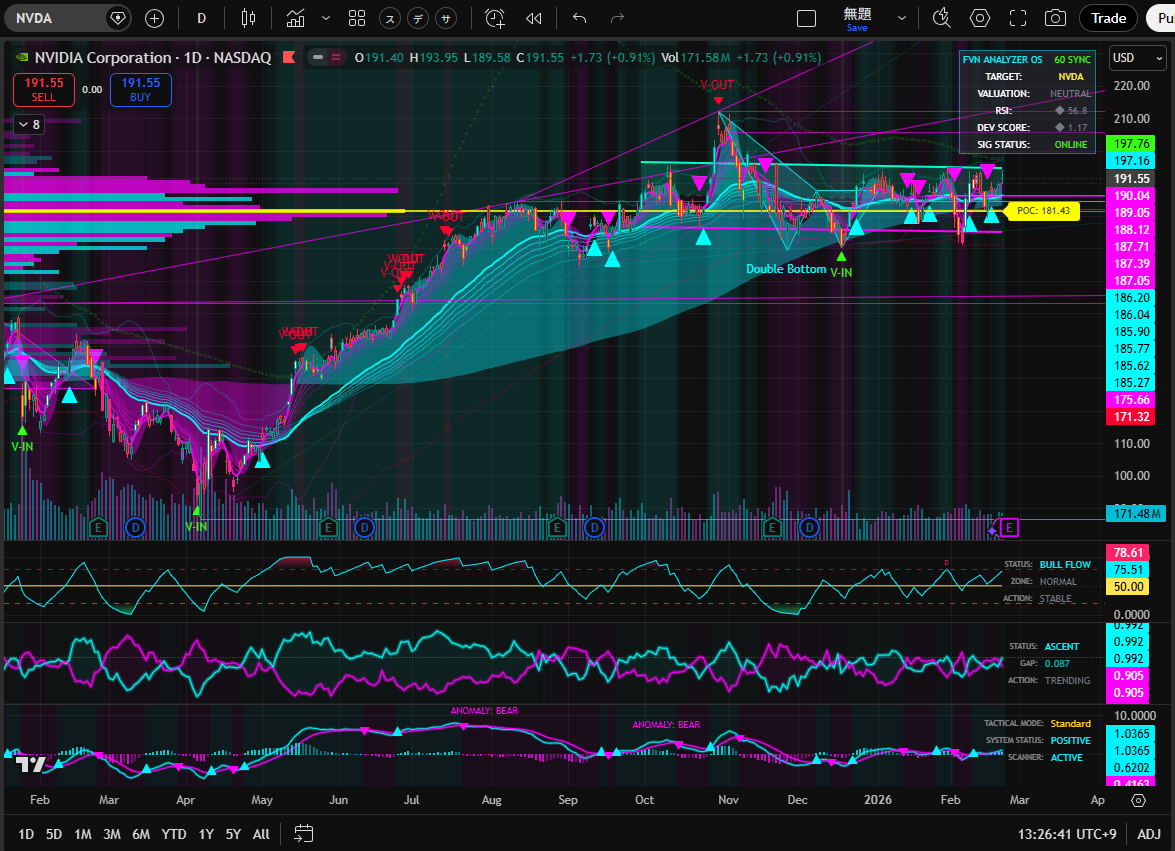Click the blue 191.55 BUY button
1175x851 pixels.
(x=141, y=89)
